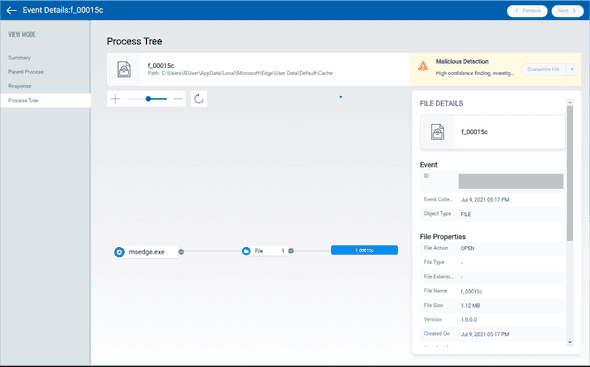Click the File node folder icon
The image size is (590, 367).
(246, 251)
